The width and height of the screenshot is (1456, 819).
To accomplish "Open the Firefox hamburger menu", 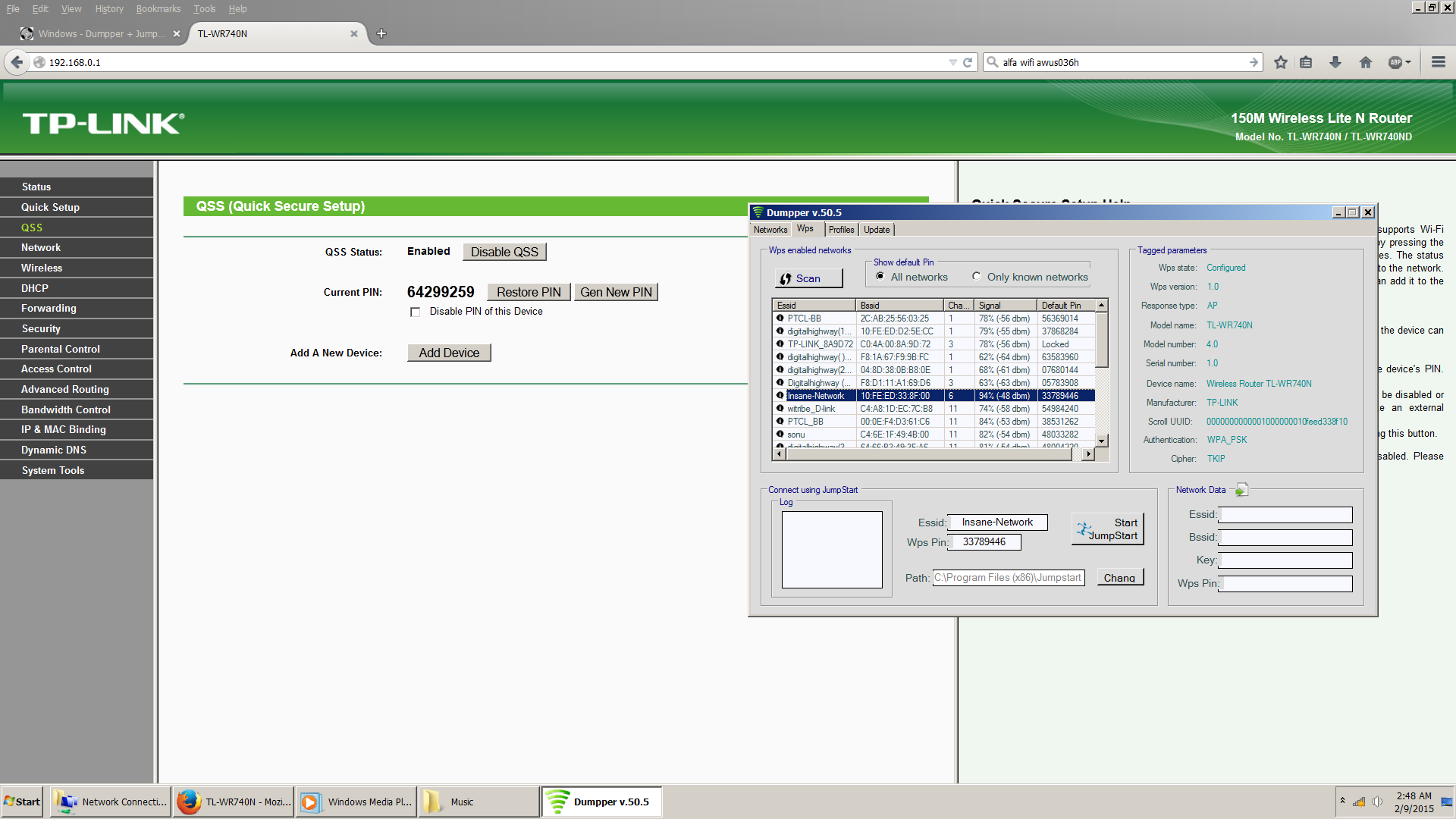I will (1438, 62).
